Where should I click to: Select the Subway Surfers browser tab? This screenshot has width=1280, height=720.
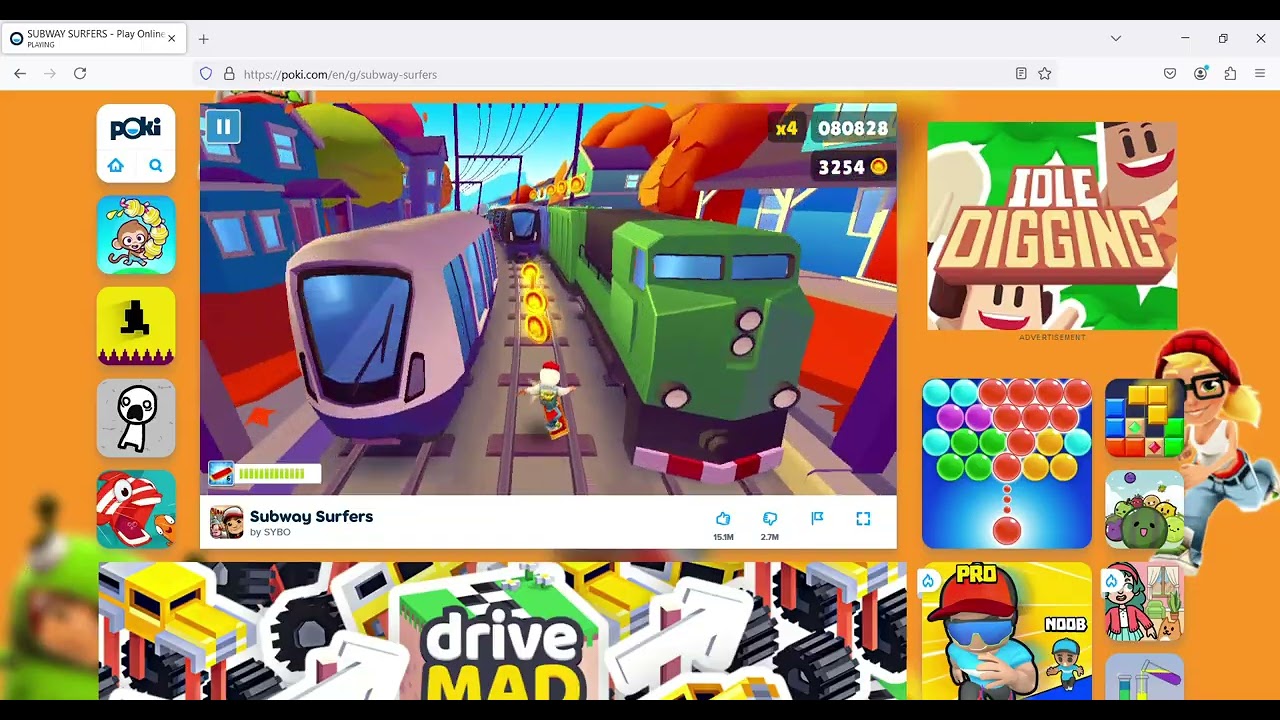[92, 38]
